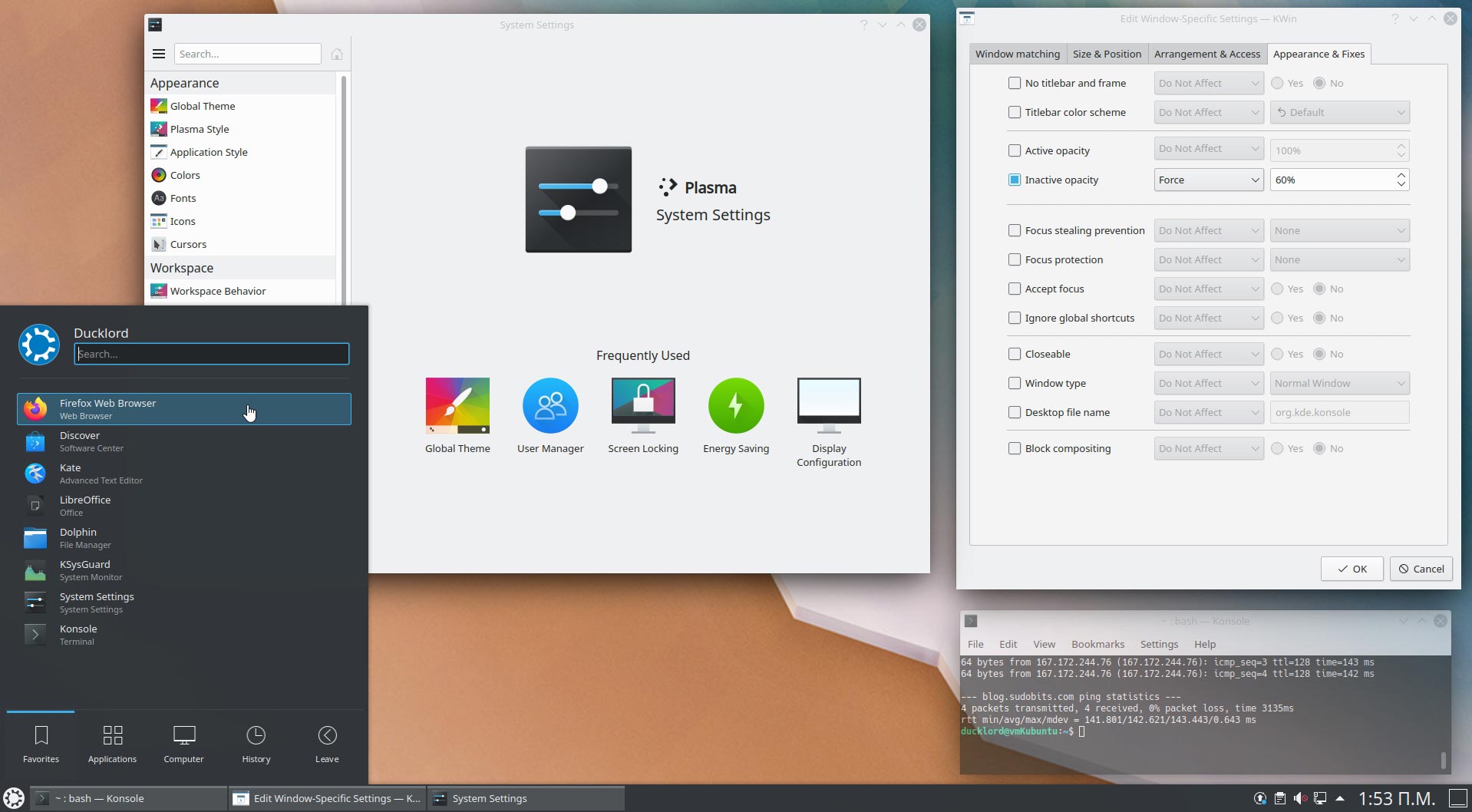Select Plasma Style in the Appearance sidebar
This screenshot has height=812, width=1472.
pyautogui.click(x=200, y=129)
